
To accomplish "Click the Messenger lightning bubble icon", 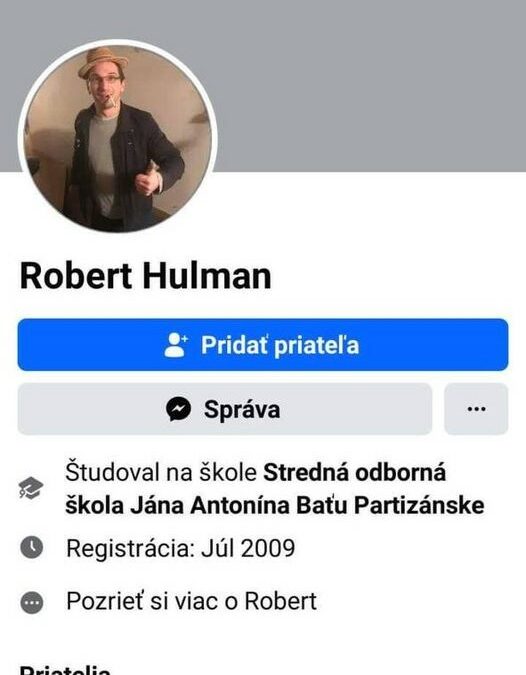I will [x=178, y=409].
